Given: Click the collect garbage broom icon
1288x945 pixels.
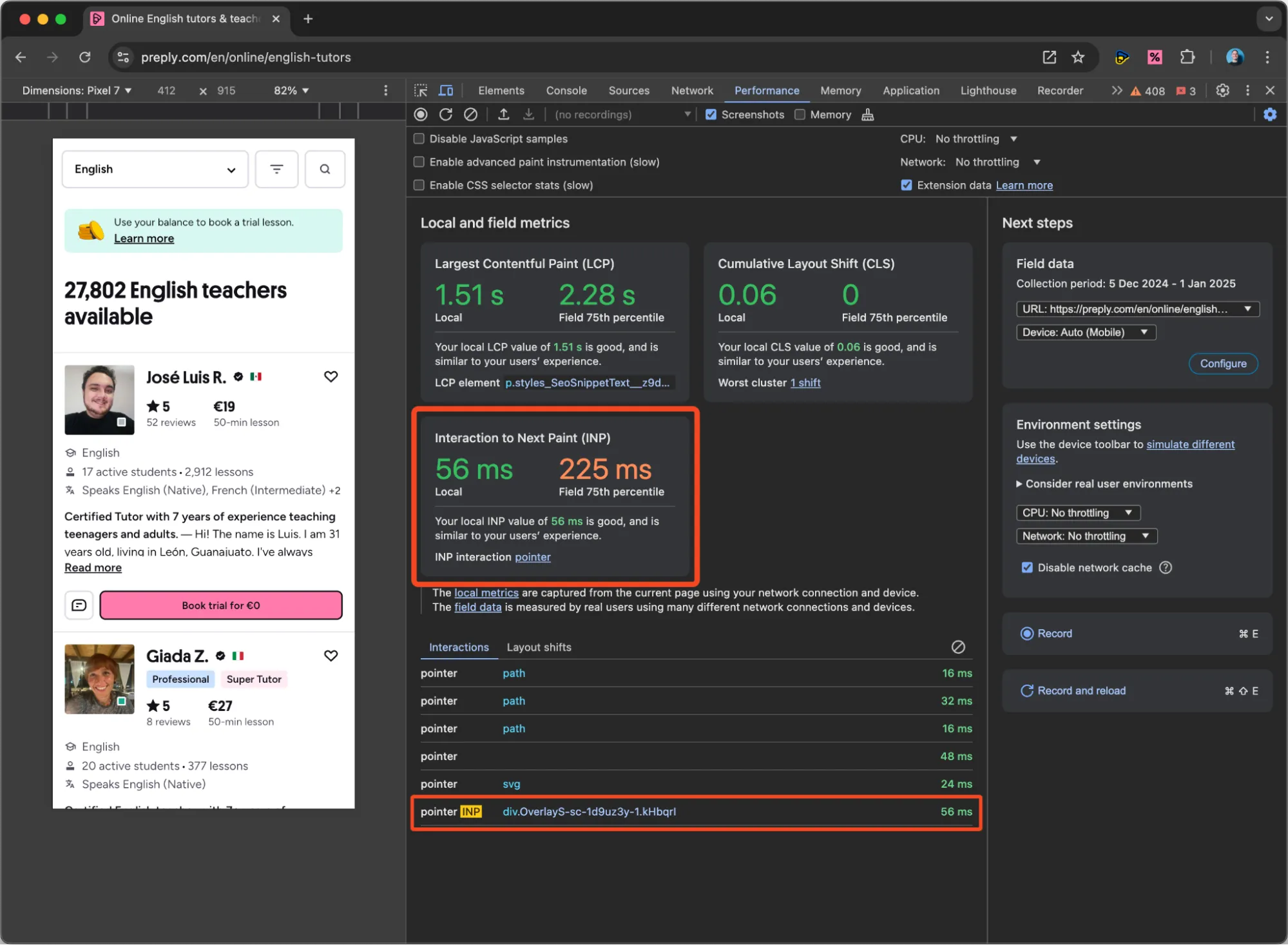Looking at the screenshot, I should (x=868, y=115).
